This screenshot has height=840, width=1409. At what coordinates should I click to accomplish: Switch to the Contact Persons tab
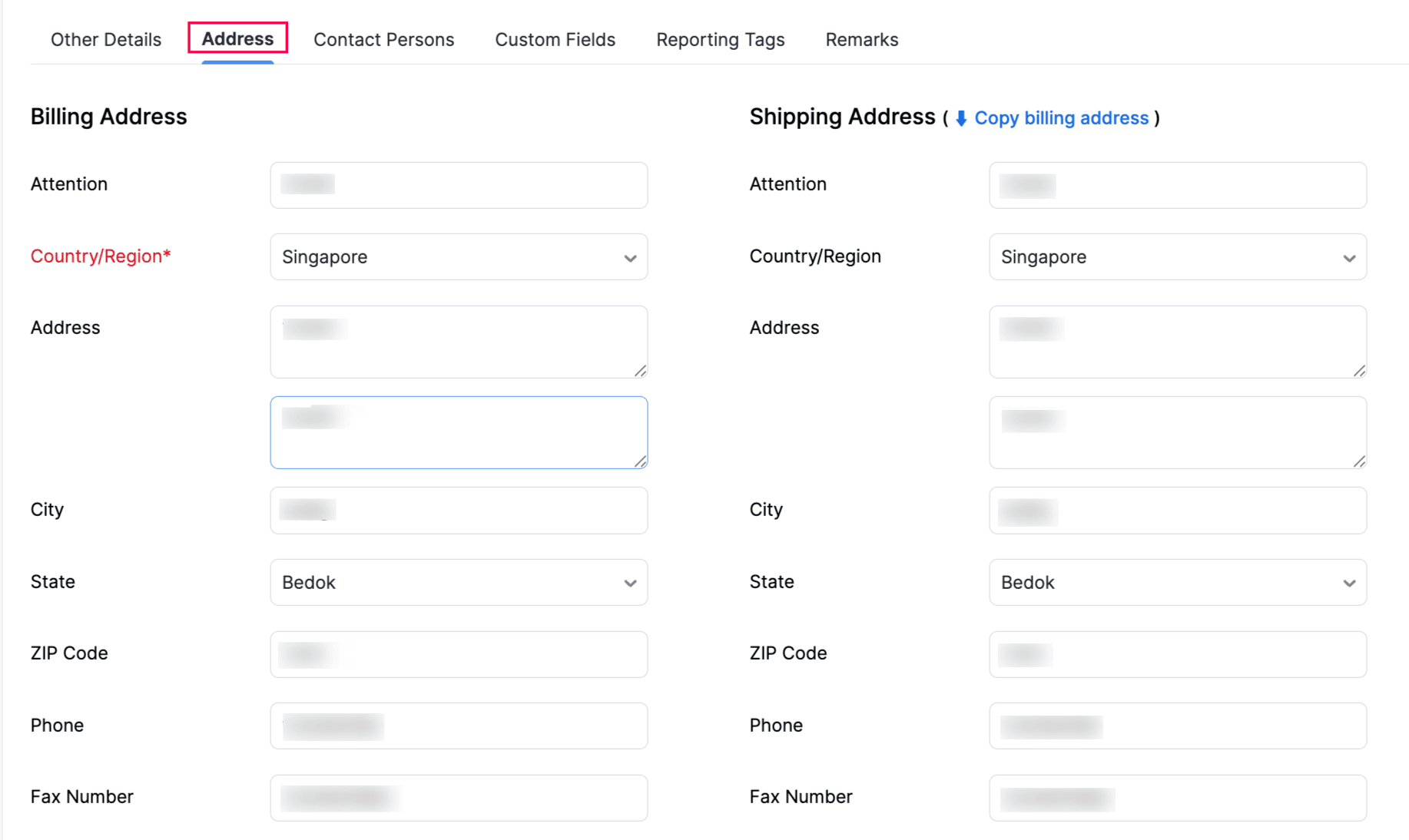383,39
